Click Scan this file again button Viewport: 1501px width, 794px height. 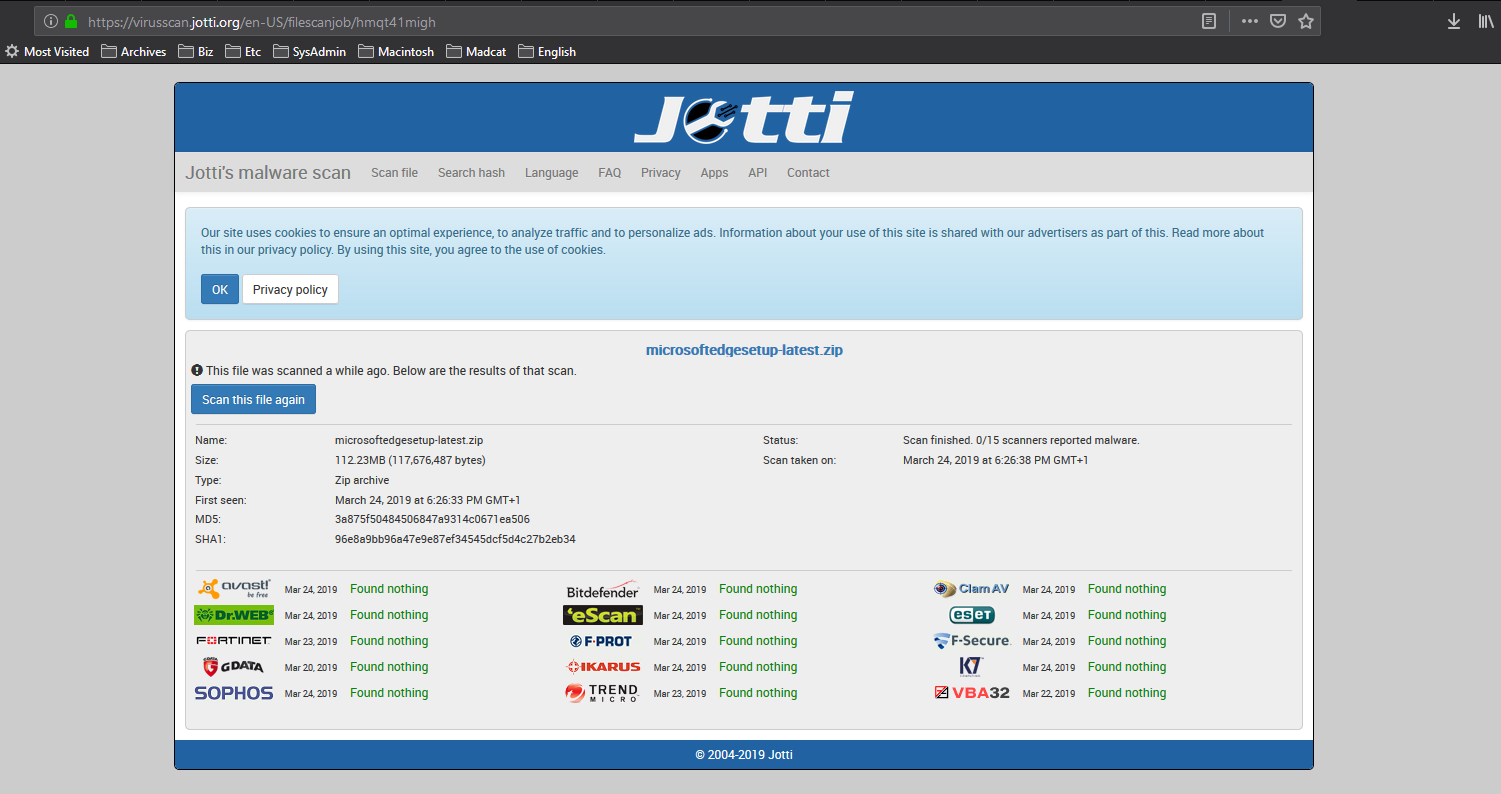[253, 399]
